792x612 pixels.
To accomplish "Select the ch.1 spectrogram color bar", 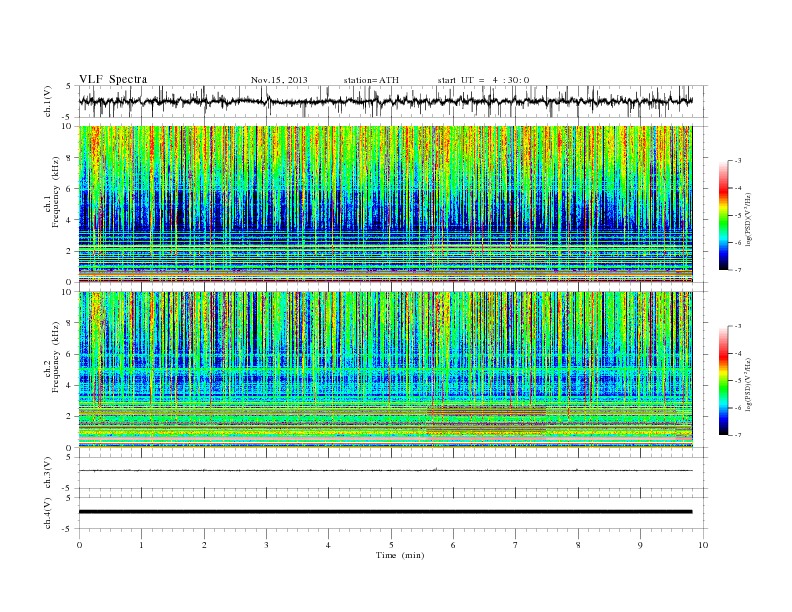I will click(723, 215).
